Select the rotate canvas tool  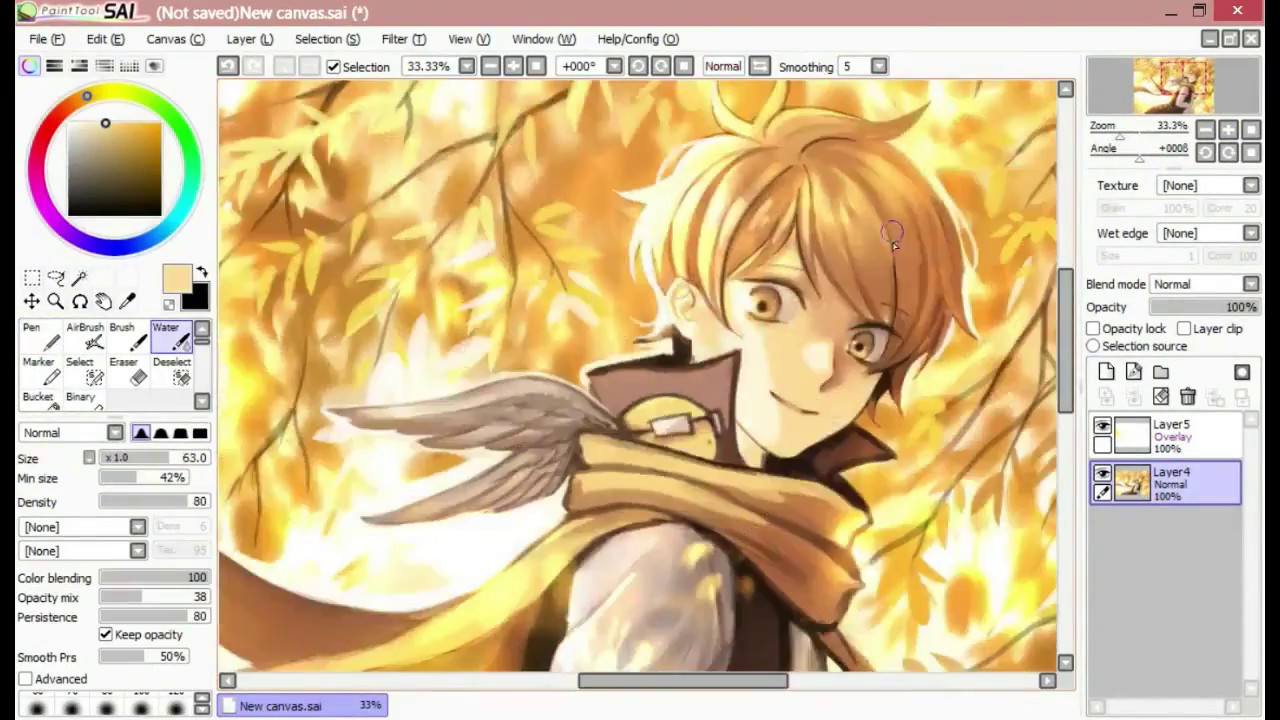click(80, 301)
